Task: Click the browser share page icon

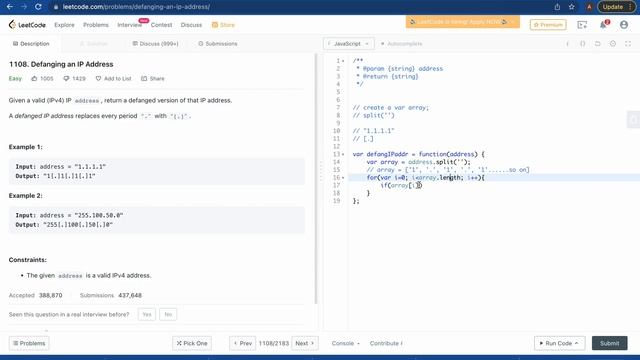Action: coord(557,7)
